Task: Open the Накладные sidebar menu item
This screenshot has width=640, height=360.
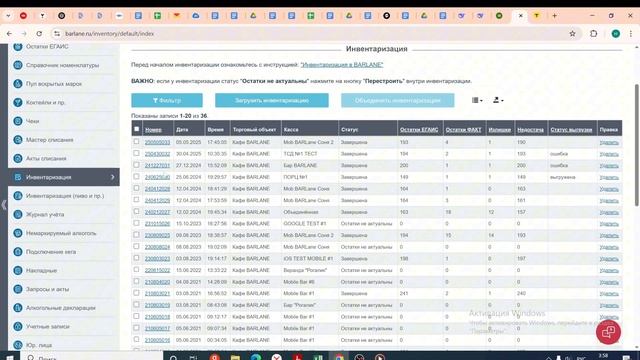Action: pos(64,271)
